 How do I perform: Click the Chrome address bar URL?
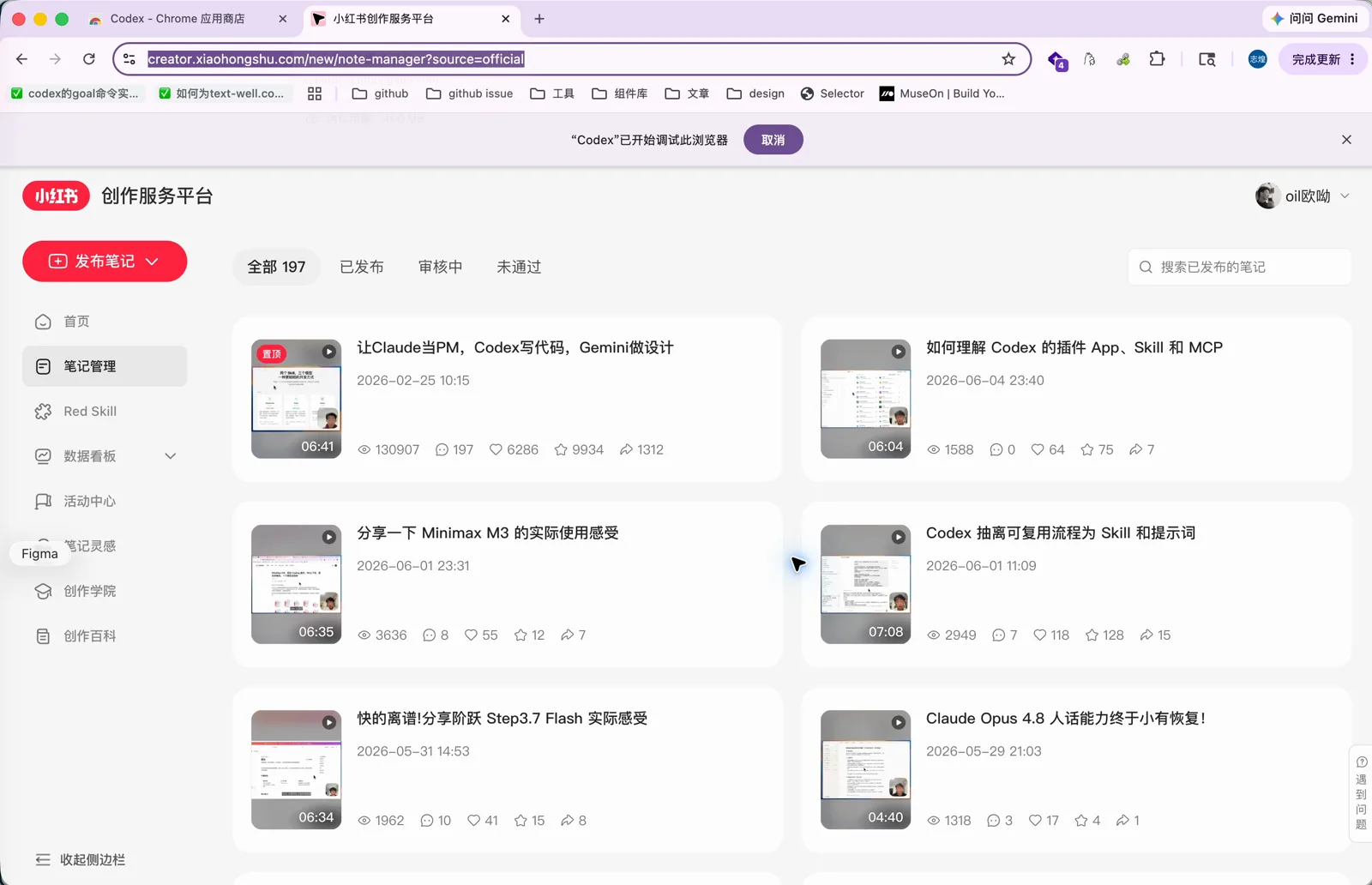tap(335, 59)
